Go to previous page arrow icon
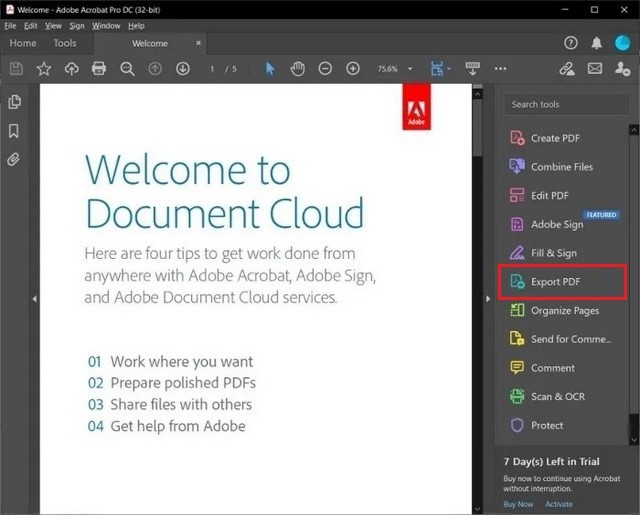This screenshot has height=515, width=640. (x=155, y=69)
